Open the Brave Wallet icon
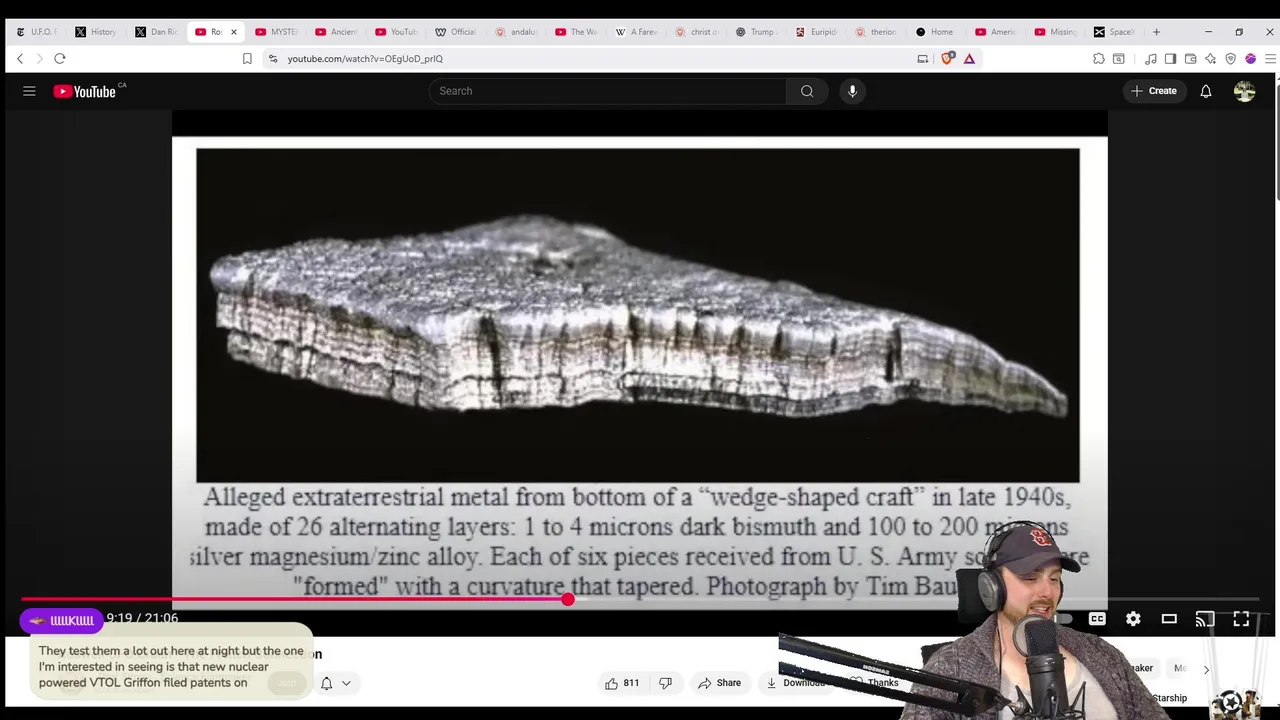The width and height of the screenshot is (1280, 720). (x=1191, y=59)
